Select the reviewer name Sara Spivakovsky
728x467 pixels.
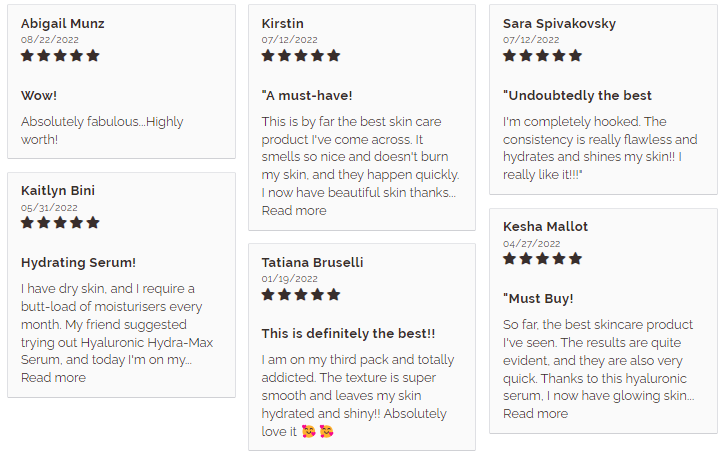[x=559, y=24]
